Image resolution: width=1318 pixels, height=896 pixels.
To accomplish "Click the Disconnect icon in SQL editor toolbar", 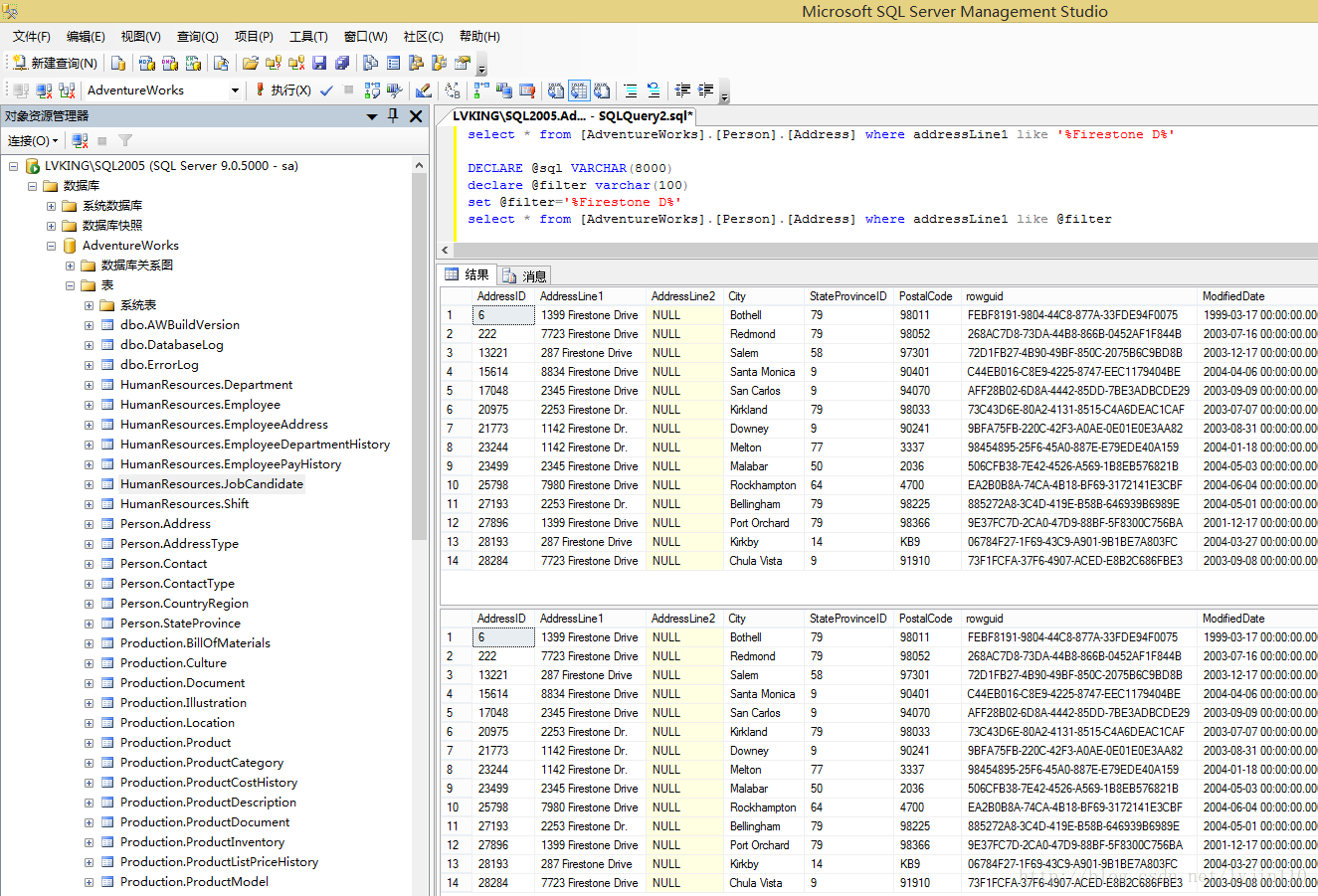I will click(x=44, y=90).
